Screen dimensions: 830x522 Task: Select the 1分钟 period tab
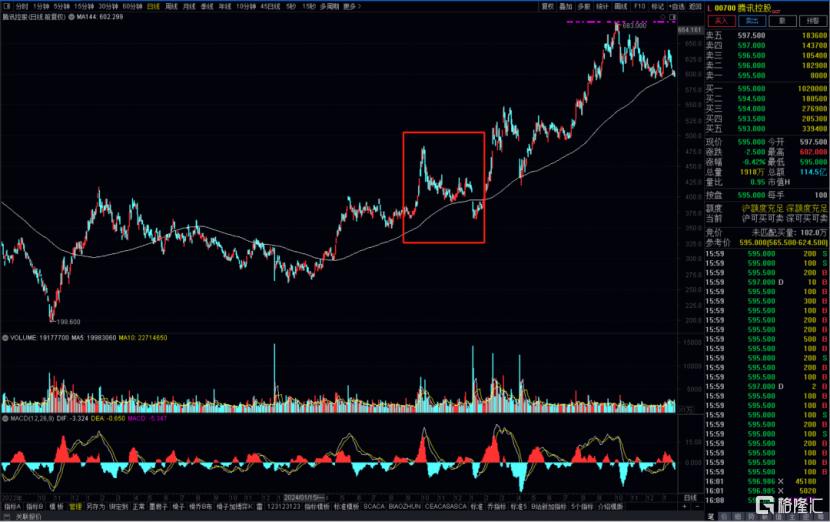41,6
